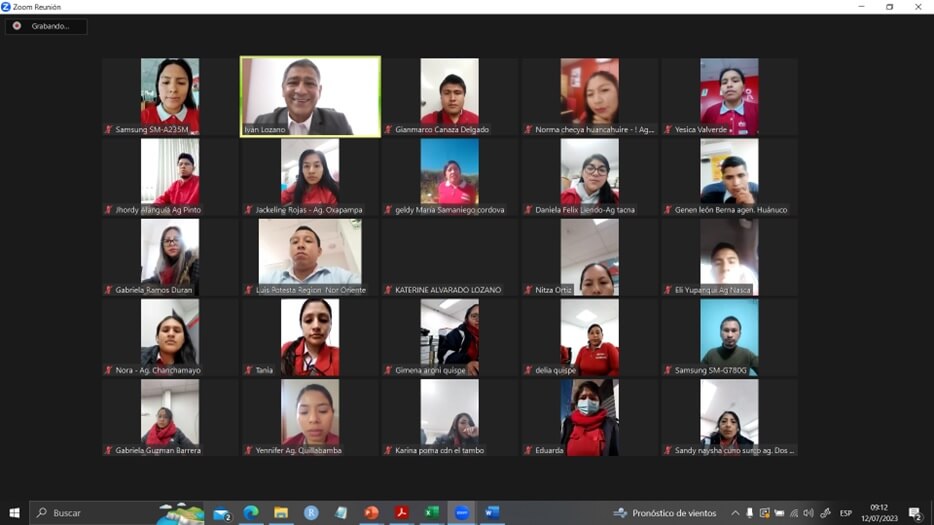The height and width of the screenshot is (525, 934).
Task: Open the Windows Start menu
Action: [14, 513]
